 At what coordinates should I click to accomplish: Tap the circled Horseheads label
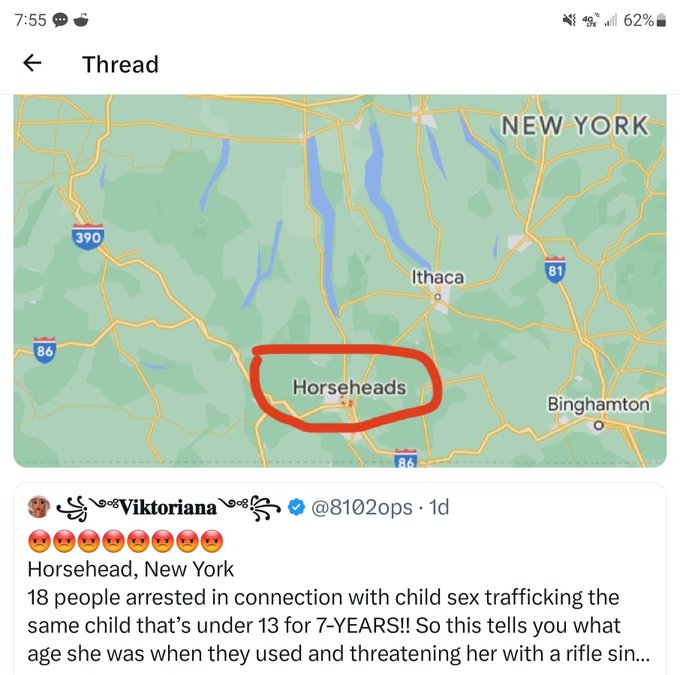click(x=349, y=386)
